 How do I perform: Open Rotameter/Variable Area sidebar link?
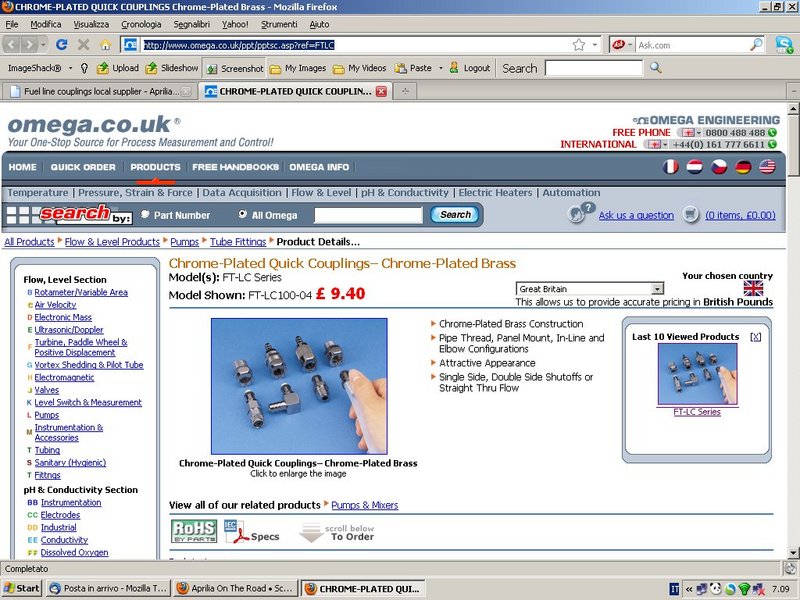pos(81,292)
